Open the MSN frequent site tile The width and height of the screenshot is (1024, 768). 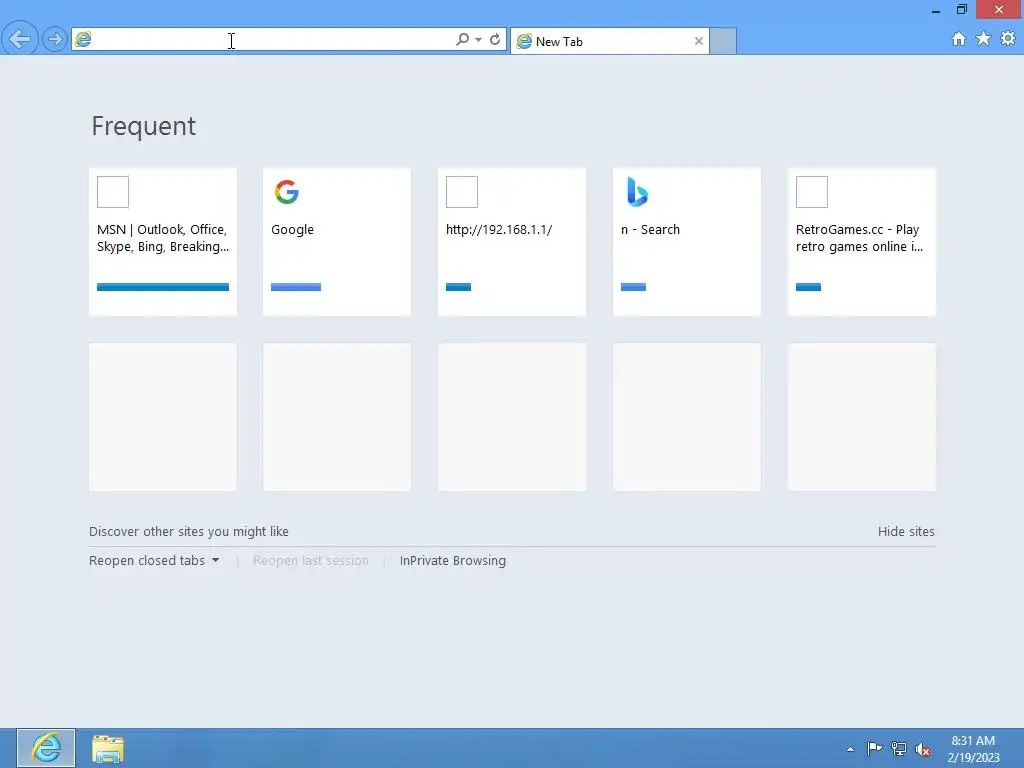pos(163,242)
